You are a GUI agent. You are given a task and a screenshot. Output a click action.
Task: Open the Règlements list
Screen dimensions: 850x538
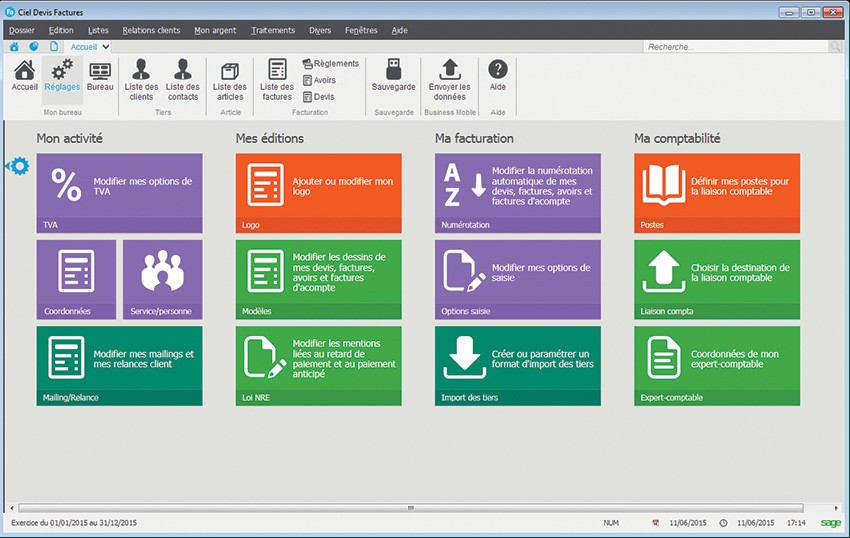pyautogui.click(x=331, y=64)
